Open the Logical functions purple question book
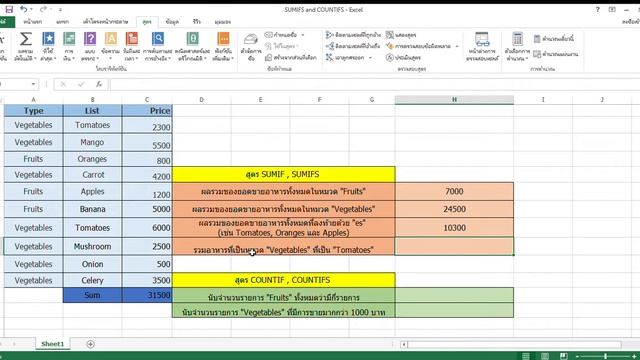 90,47
